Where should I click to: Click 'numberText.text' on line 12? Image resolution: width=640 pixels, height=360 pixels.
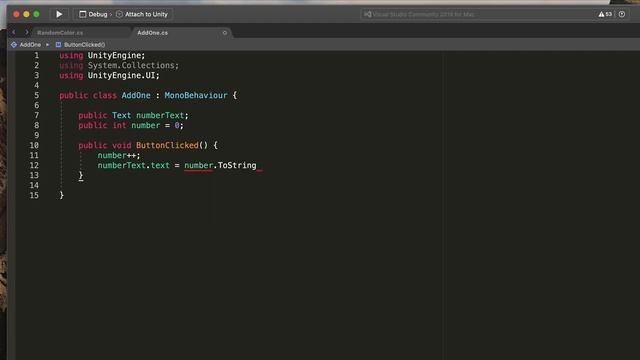tap(133, 165)
